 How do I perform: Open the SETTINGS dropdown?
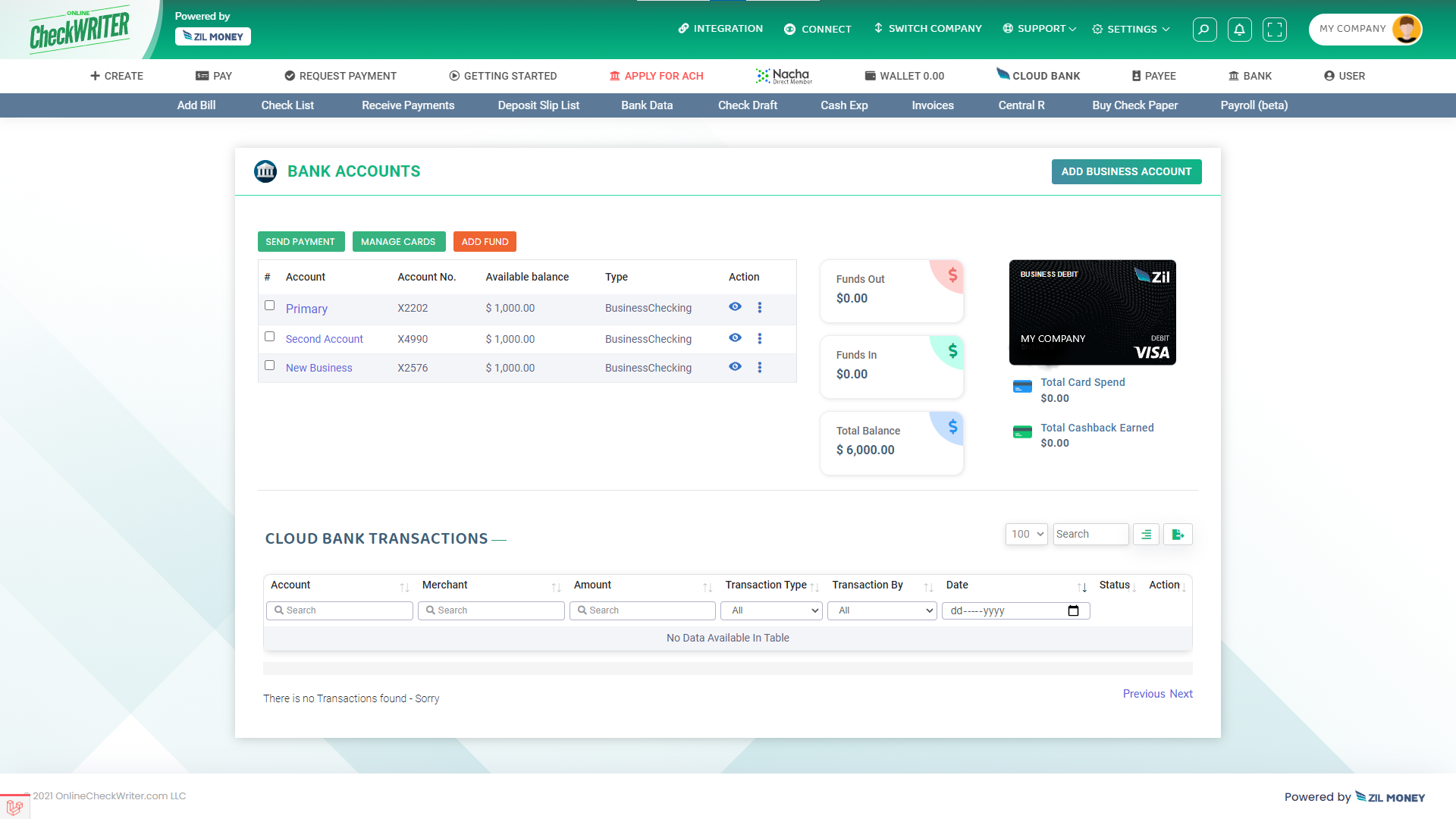1130,29
